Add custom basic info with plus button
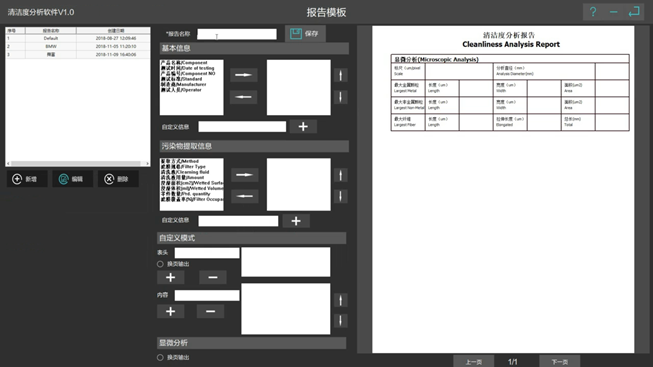Screen dimensions: 653x367 click(x=303, y=127)
